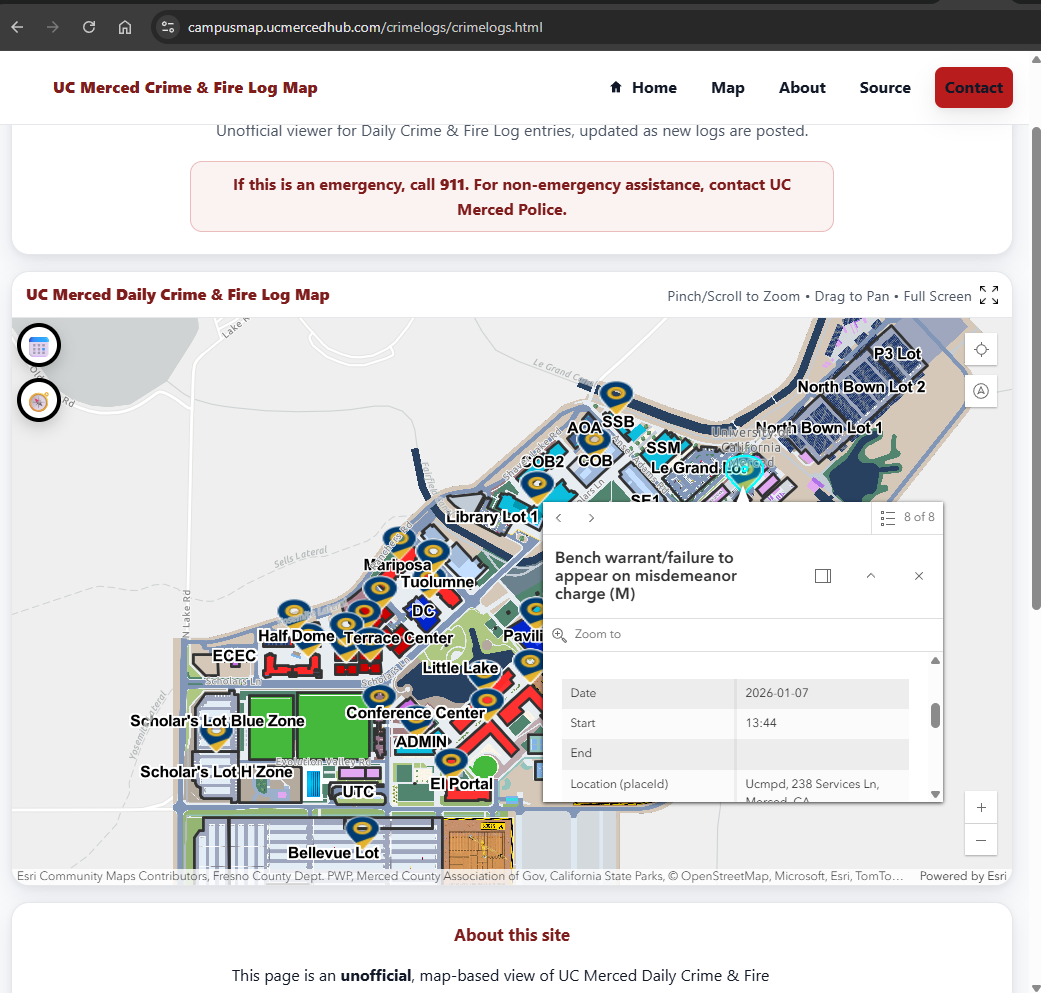Enter full screen view of the crime map

(x=988, y=296)
